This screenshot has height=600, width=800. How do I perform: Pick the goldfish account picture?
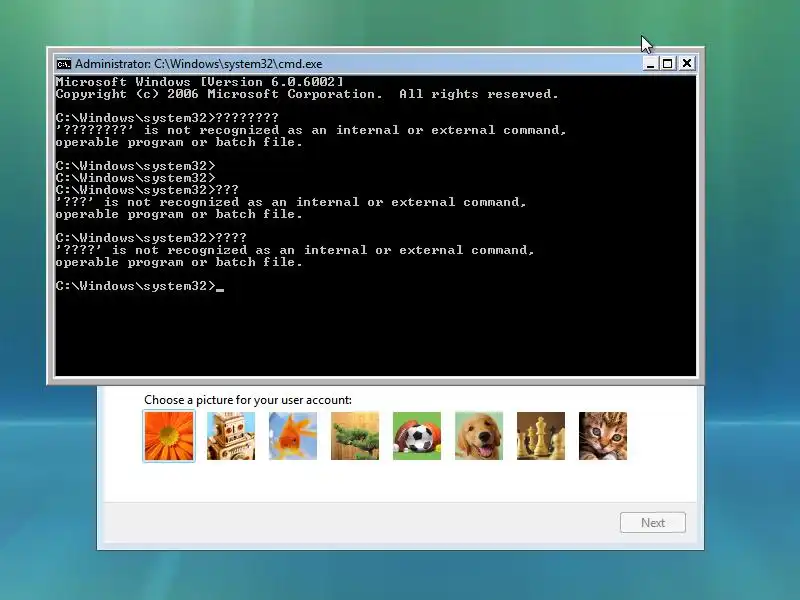(293, 436)
